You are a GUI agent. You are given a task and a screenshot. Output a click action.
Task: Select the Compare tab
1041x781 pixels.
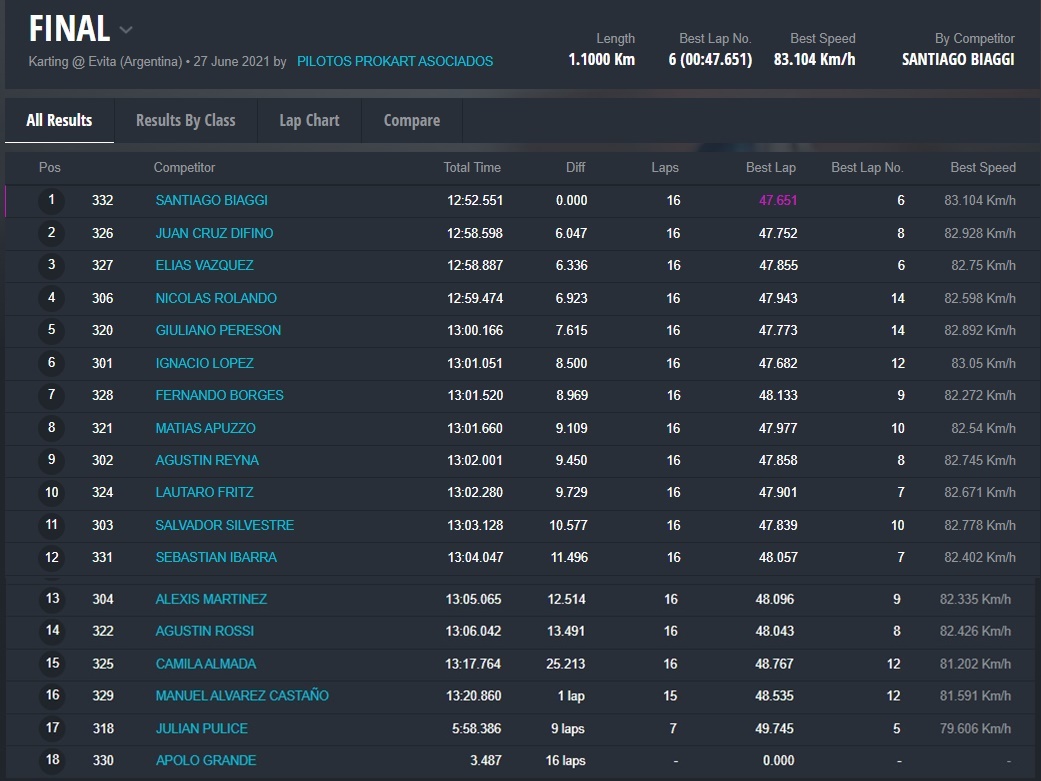click(411, 120)
